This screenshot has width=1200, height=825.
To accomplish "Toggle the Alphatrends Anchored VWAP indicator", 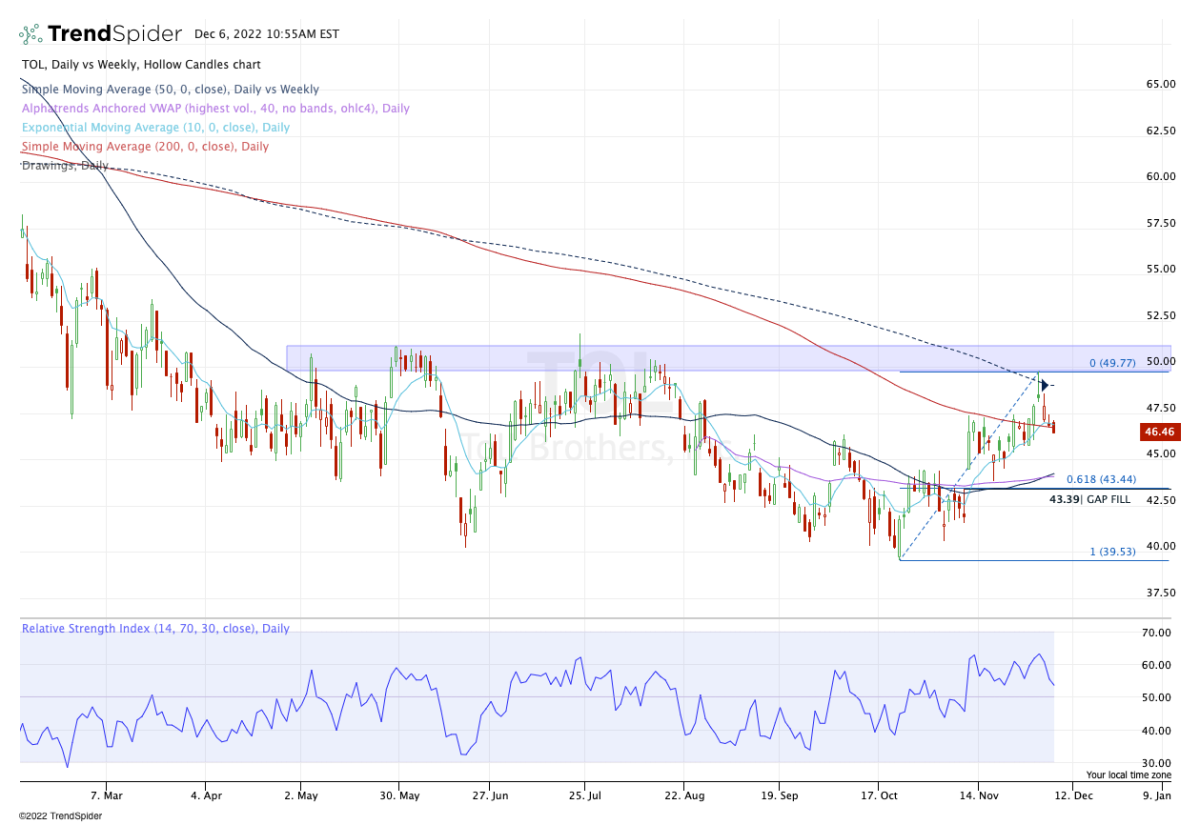I will click(x=170, y=108).
